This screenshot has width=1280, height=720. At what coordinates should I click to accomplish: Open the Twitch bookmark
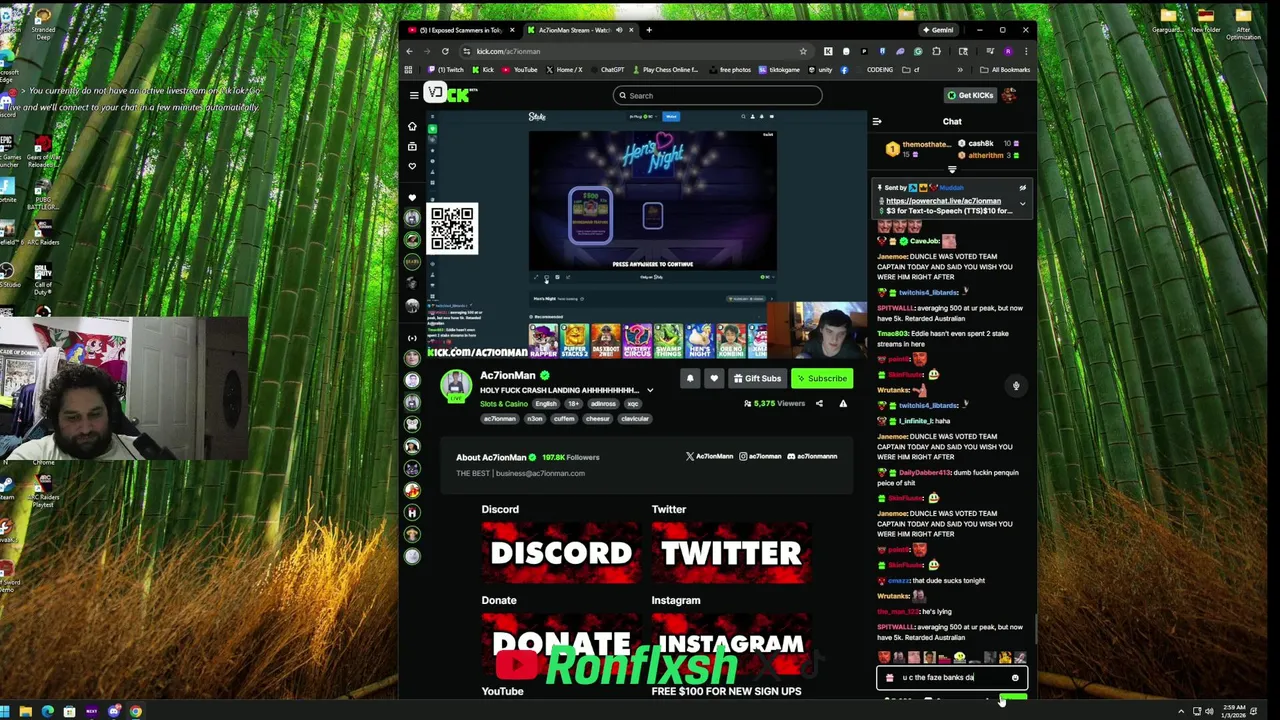447,70
